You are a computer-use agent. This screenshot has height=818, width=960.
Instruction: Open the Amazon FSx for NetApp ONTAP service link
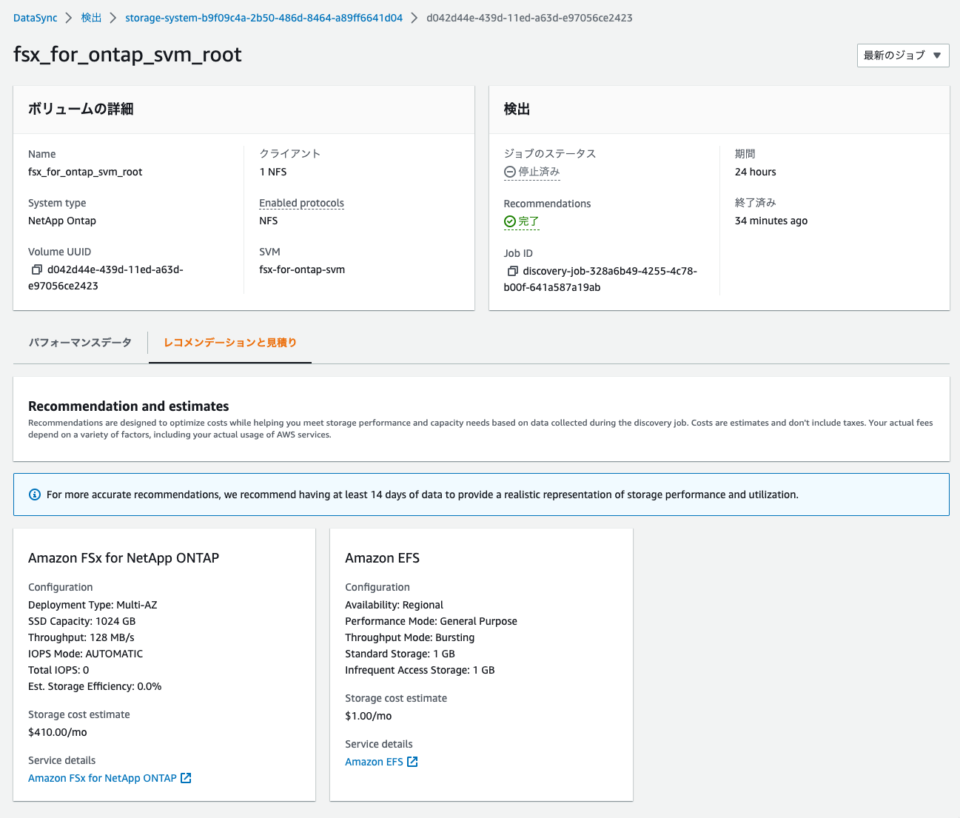point(100,778)
